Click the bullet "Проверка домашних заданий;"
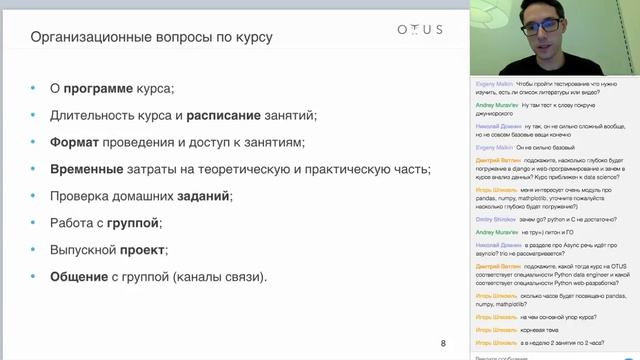This screenshot has width=640, height=360. 141,196
